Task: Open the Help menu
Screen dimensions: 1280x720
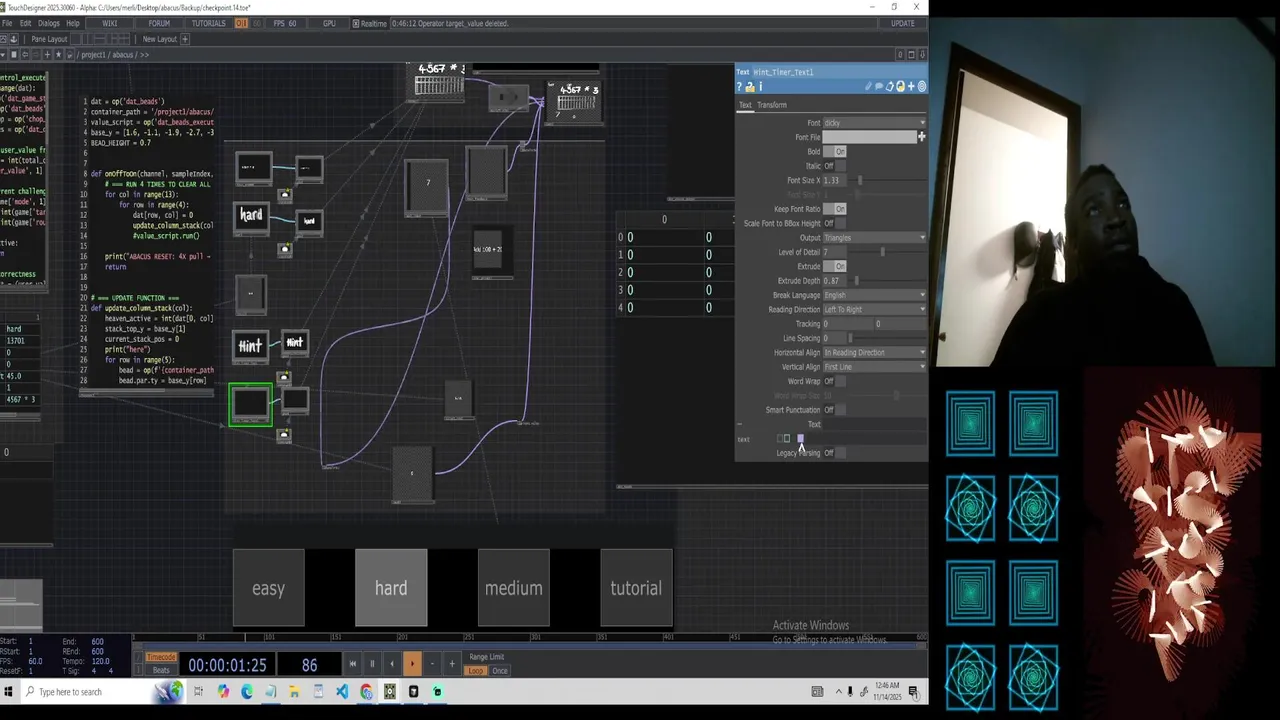Action: tap(73, 23)
